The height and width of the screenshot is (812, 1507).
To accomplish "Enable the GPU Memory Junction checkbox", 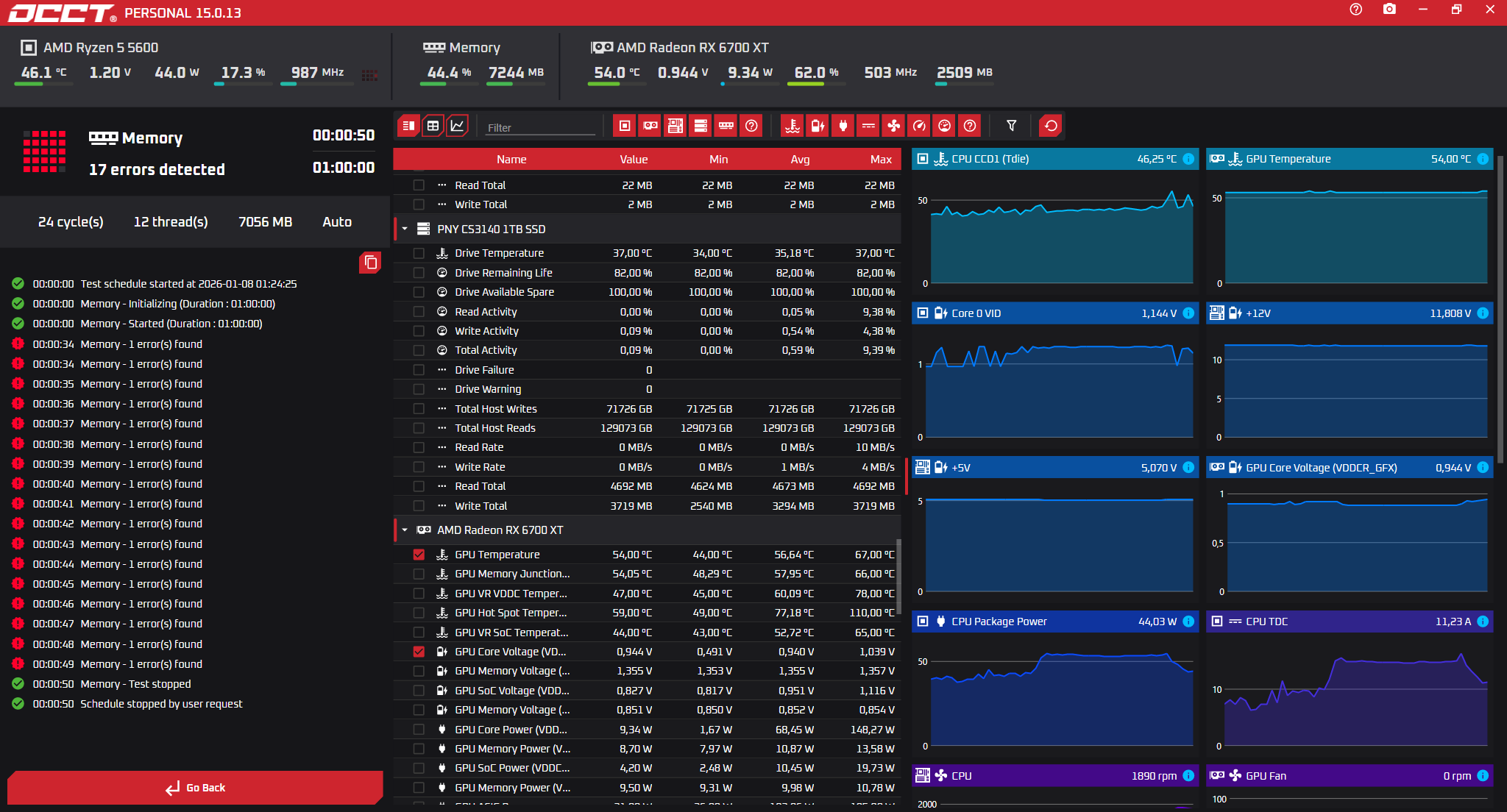I will tap(419, 574).
